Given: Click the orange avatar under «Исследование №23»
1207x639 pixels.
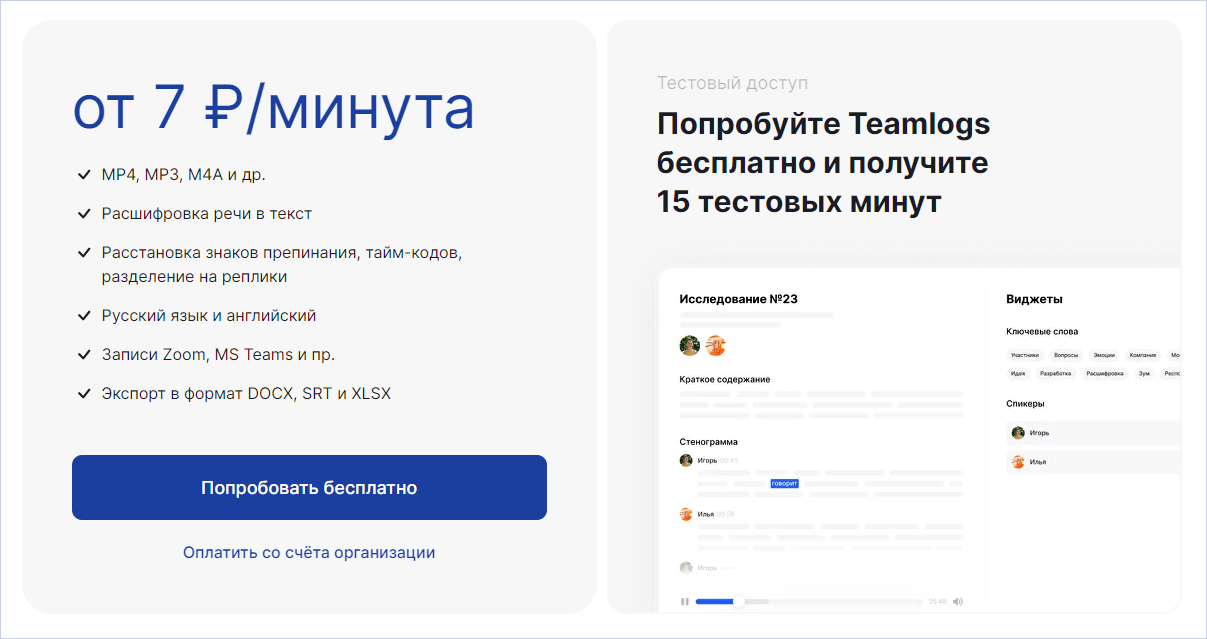Looking at the screenshot, I should (x=715, y=346).
